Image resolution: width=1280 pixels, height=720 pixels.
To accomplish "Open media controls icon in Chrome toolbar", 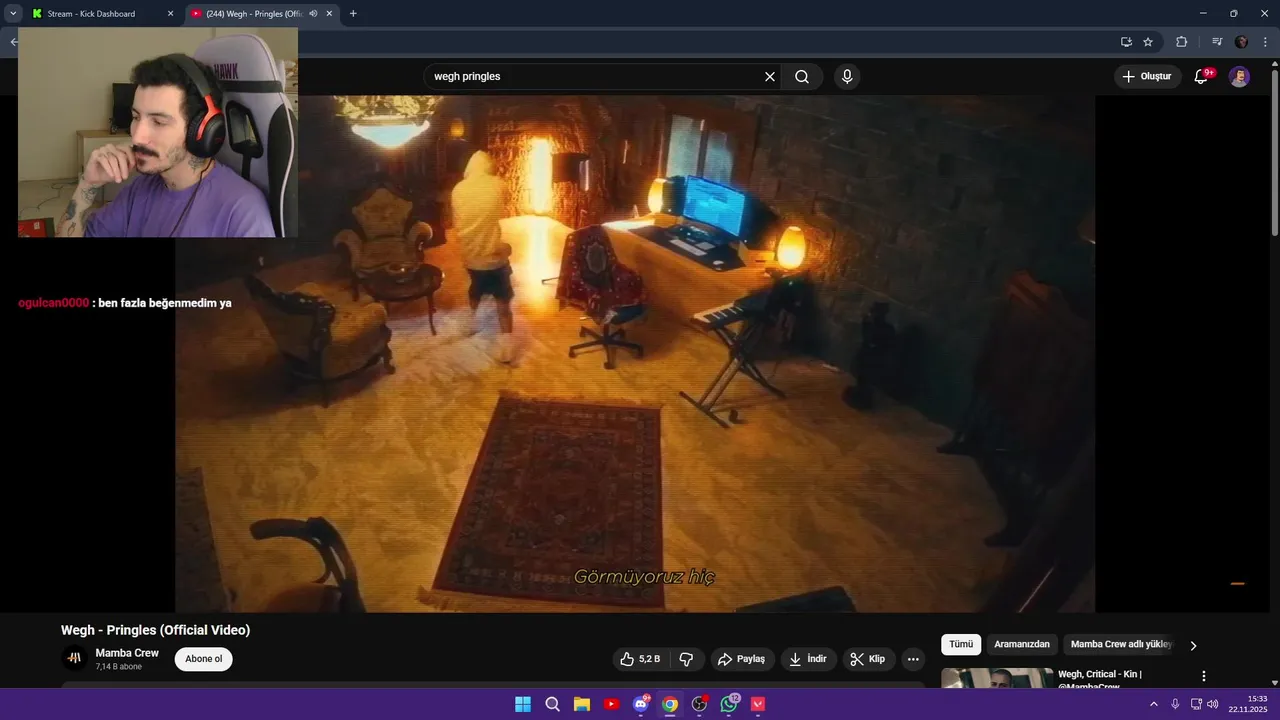I will click(x=1217, y=42).
